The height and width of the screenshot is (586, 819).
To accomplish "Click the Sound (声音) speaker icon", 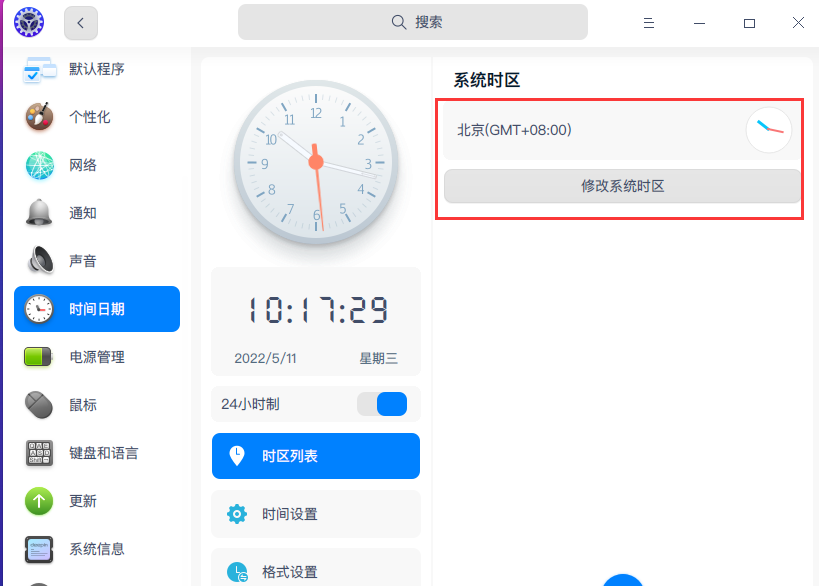I will click(x=40, y=260).
